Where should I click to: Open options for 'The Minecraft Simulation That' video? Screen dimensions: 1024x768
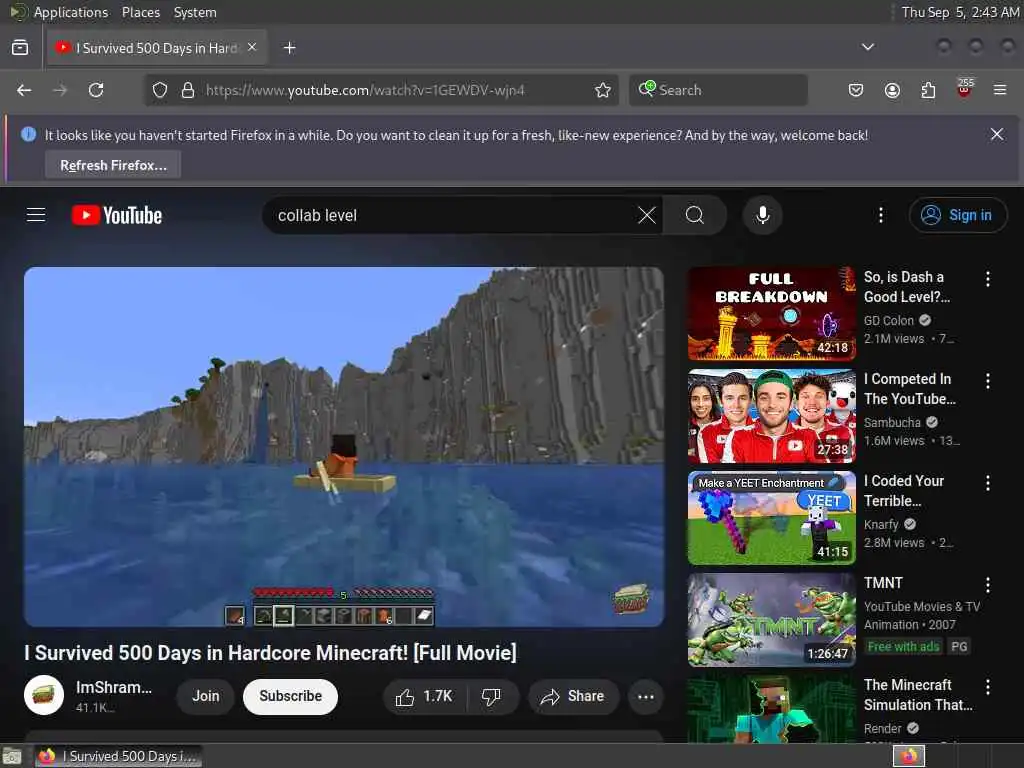coord(987,686)
